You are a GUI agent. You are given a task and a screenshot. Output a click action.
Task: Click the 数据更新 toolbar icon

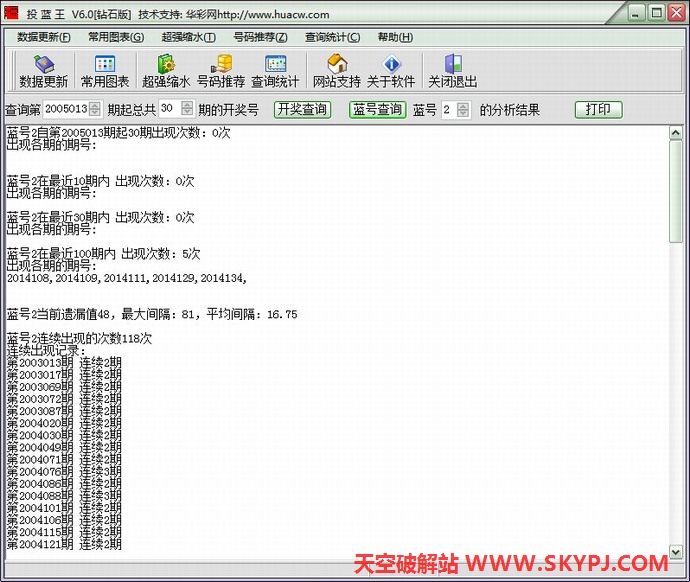pyautogui.click(x=43, y=65)
